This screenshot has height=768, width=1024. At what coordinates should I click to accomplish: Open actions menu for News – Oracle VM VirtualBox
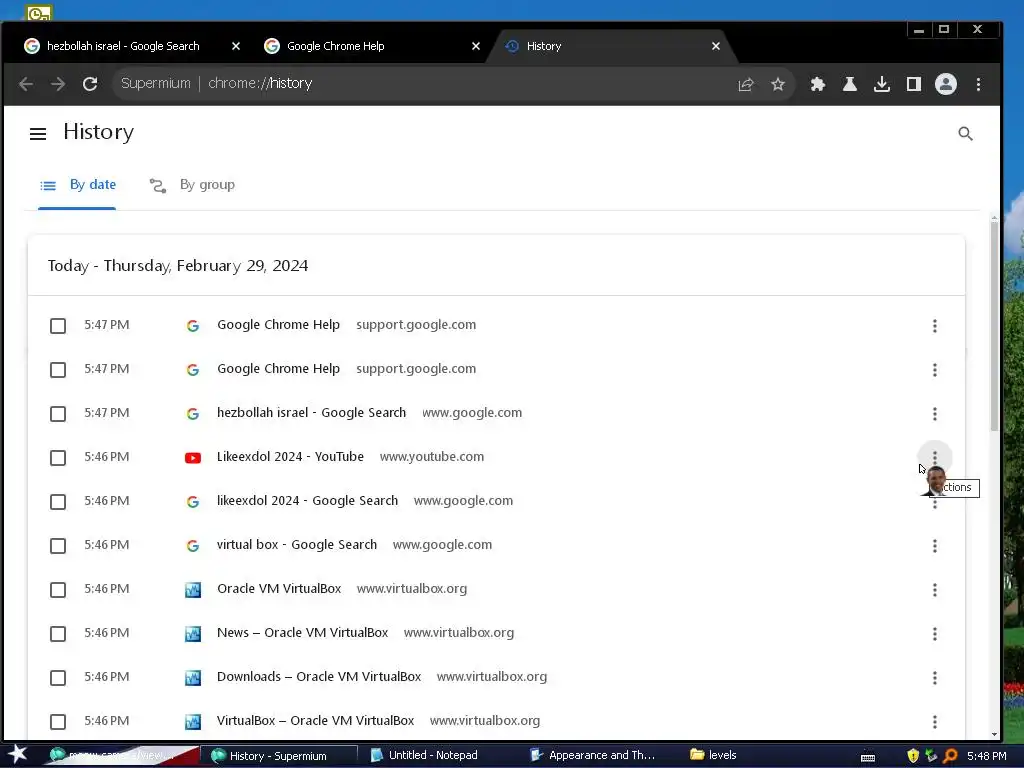(935, 633)
